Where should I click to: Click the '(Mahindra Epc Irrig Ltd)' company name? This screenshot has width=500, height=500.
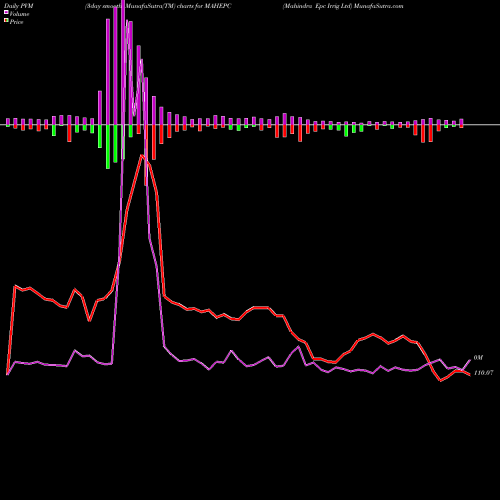coord(317,6)
